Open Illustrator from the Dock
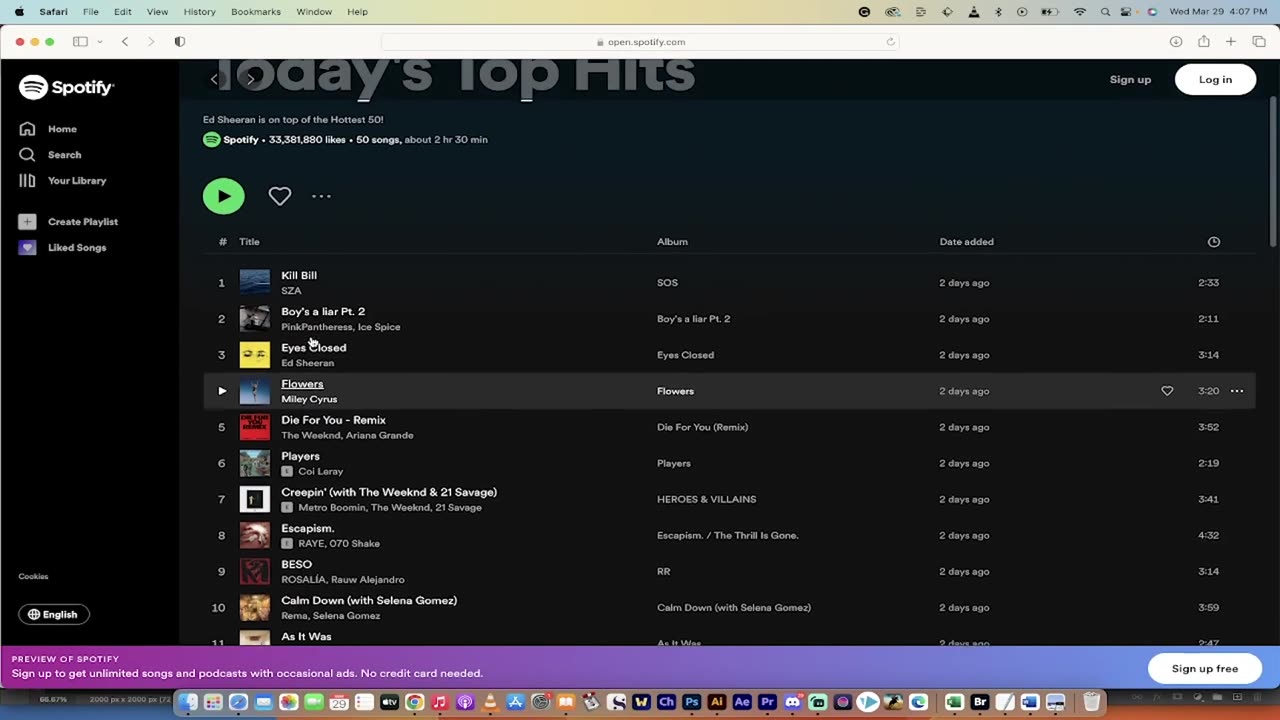Image resolution: width=1280 pixels, height=720 pixels. pyautogui.click(x=716, y=702)
